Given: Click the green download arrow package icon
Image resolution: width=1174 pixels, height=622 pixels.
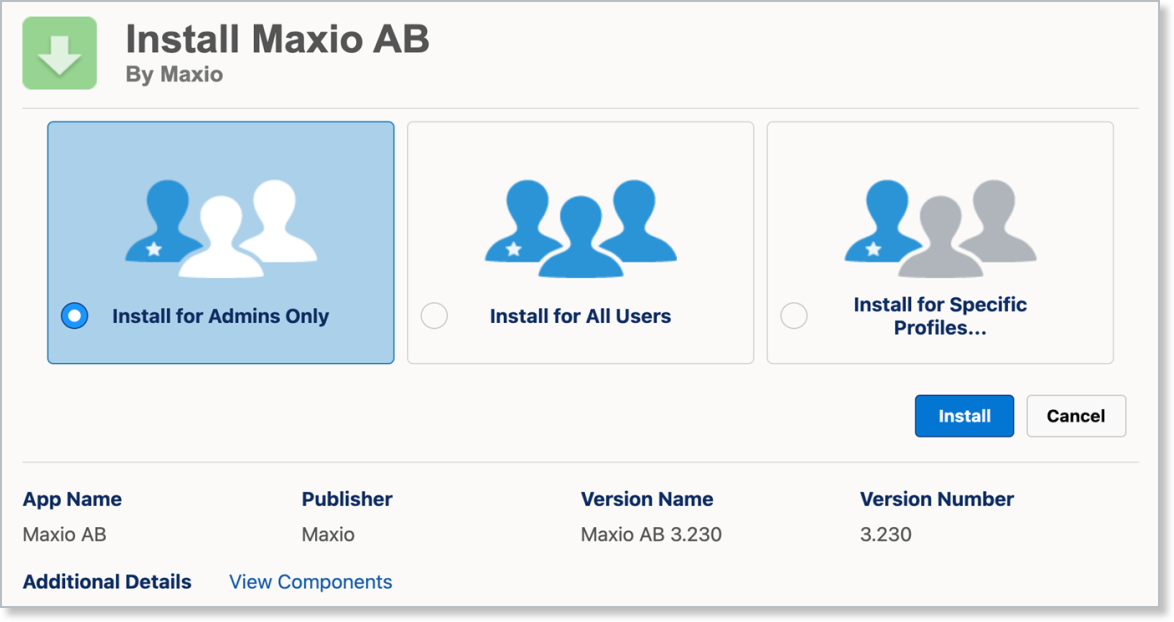Looking at the screenshot, I should (x=60, y=53).
